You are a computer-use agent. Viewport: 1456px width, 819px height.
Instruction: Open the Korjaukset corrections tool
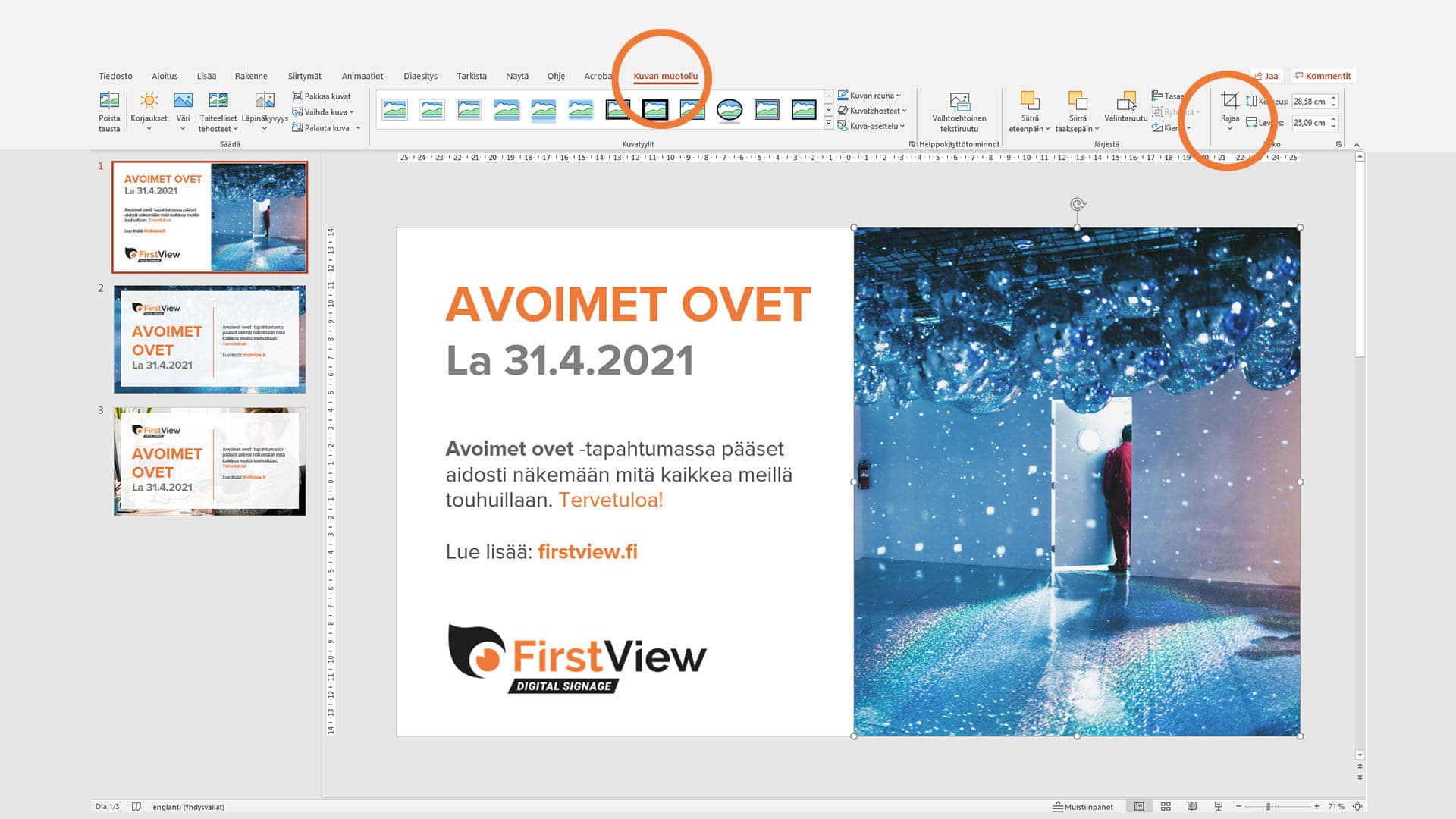[x=149, y=111]
